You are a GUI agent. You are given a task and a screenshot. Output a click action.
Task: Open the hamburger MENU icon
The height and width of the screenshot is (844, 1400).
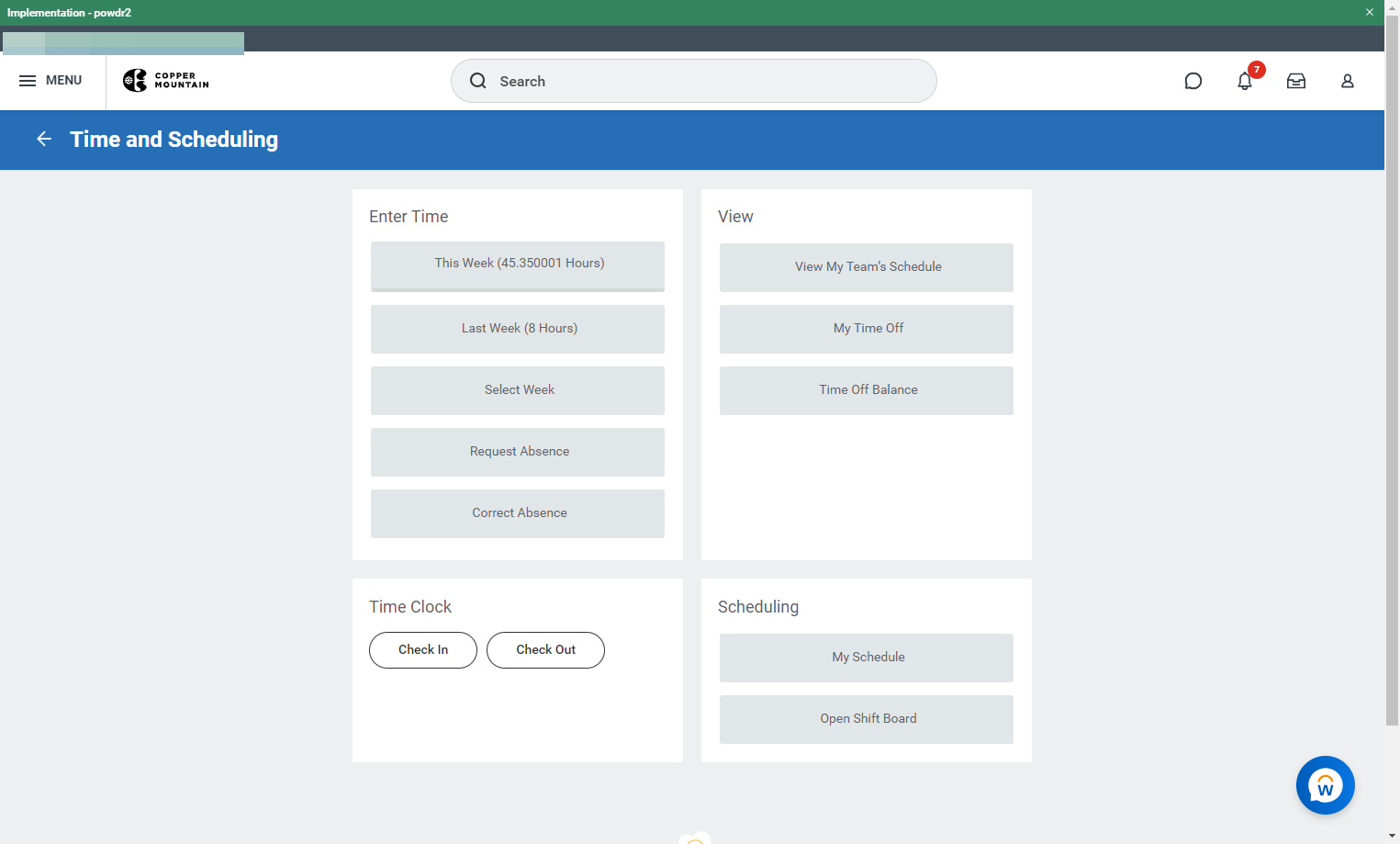tap(28, 81)
